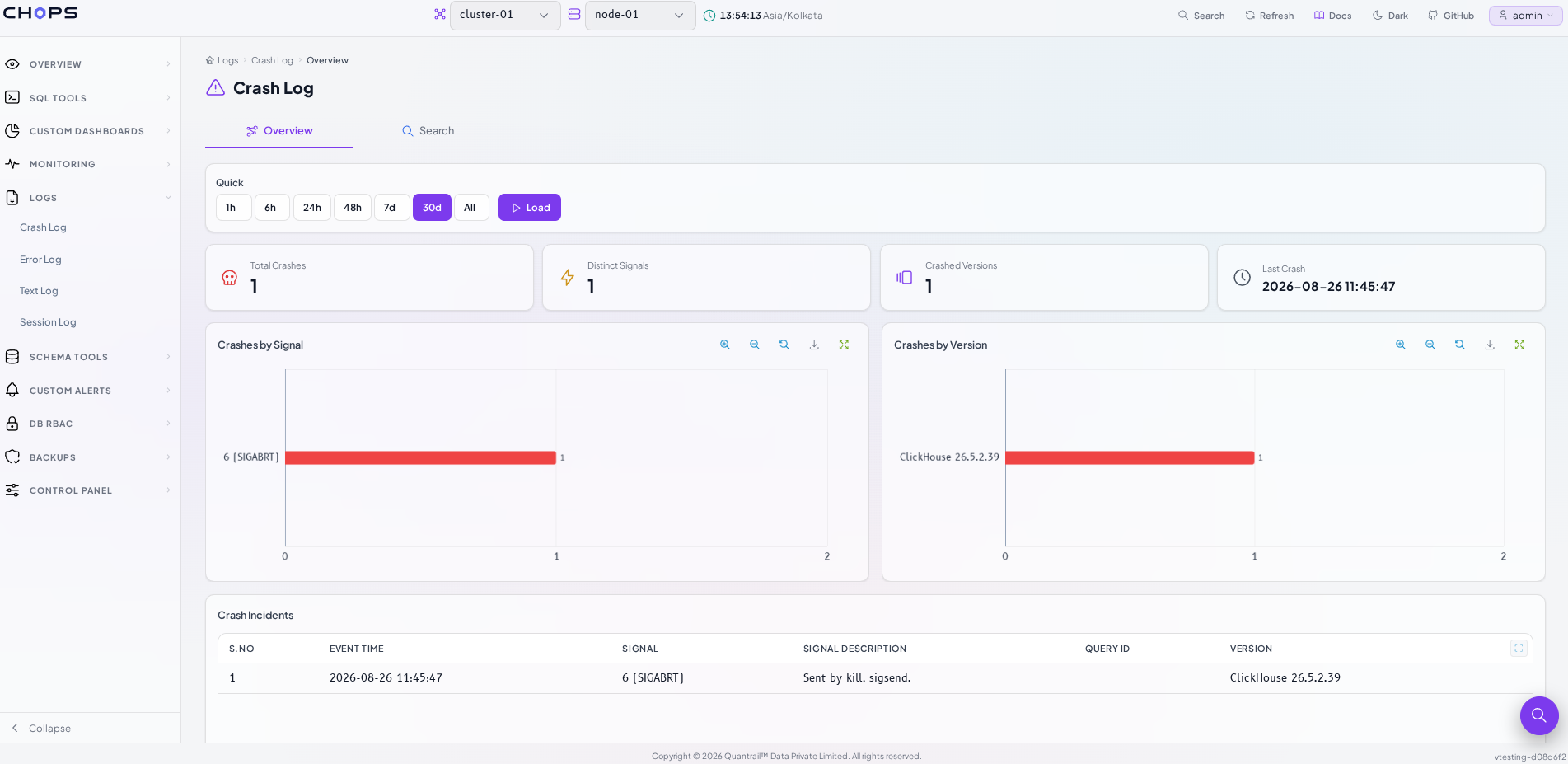This screenshot has width=1568, height=764.
Task: Open the cluster-01 dropdown
Action: [x=505, y=15]
